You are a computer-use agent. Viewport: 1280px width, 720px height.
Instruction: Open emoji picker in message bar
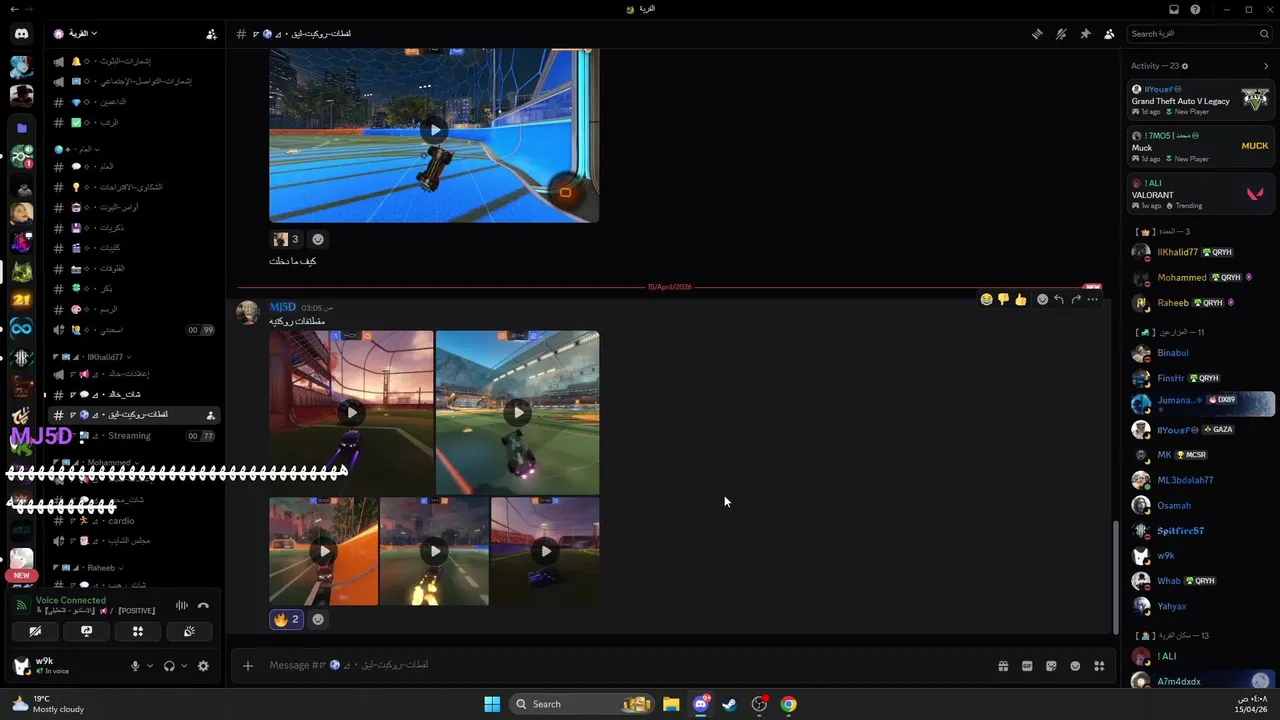pos(1075,666)
